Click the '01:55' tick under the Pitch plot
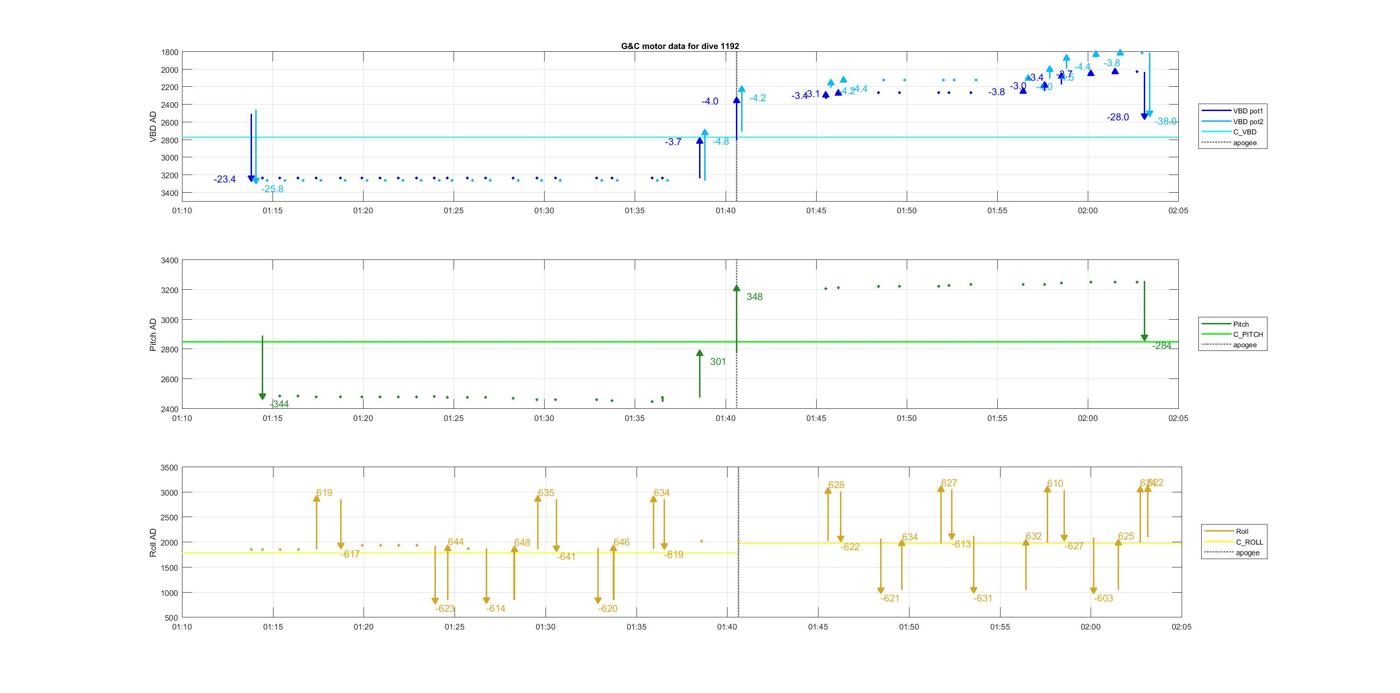1400x693 pixels. tap(997, 418)
